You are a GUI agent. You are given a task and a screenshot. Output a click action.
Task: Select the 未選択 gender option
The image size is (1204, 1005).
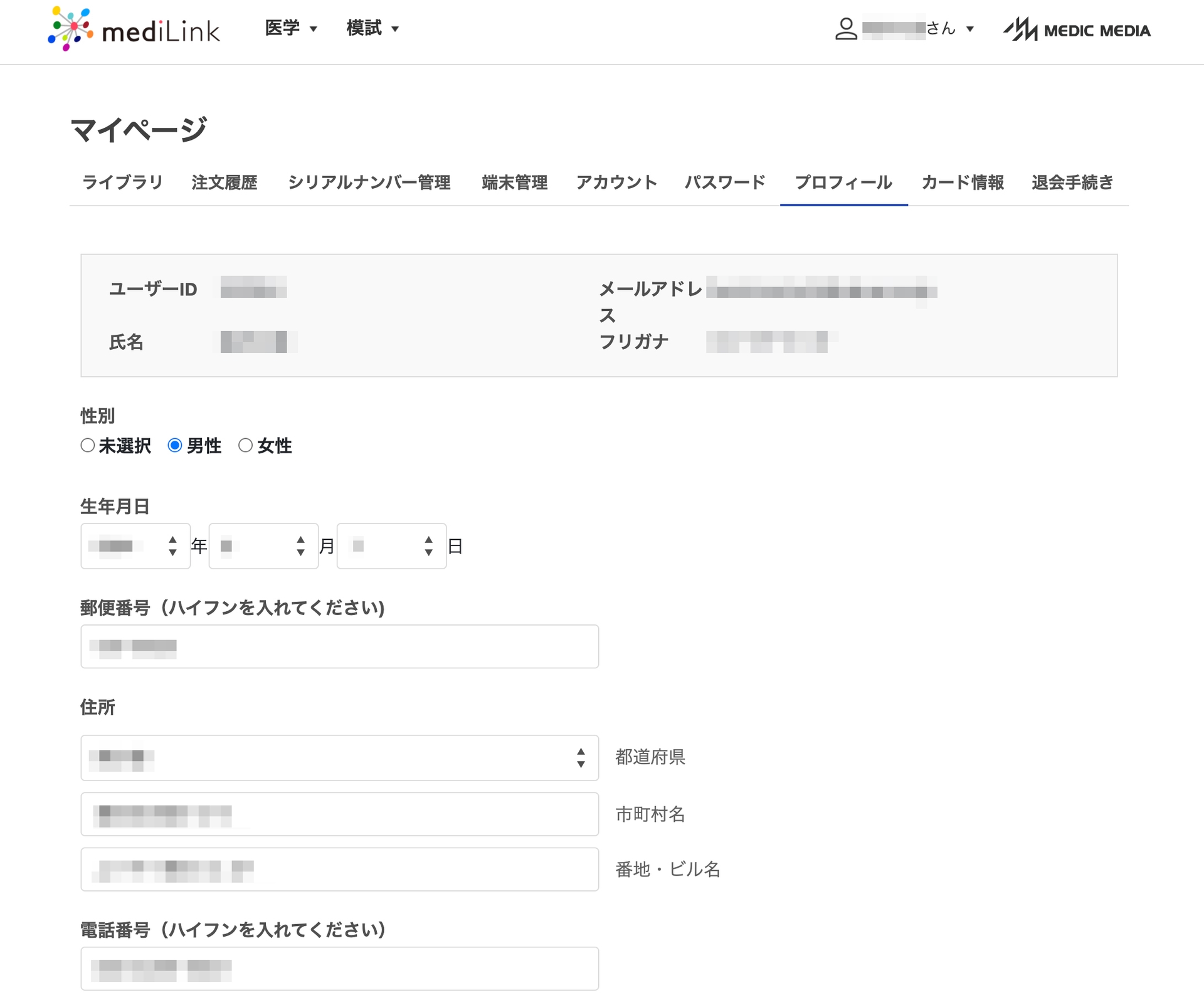tap(88, 445)
